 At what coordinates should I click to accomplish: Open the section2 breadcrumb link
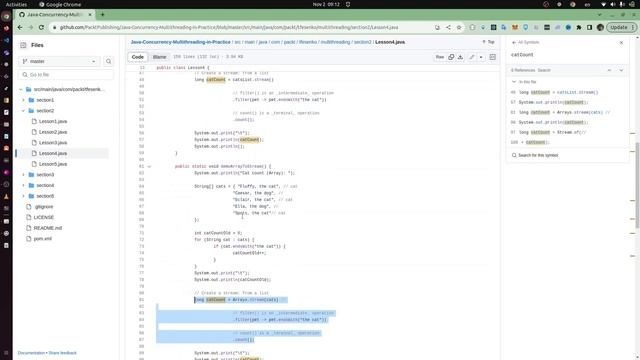coord(362,42)
